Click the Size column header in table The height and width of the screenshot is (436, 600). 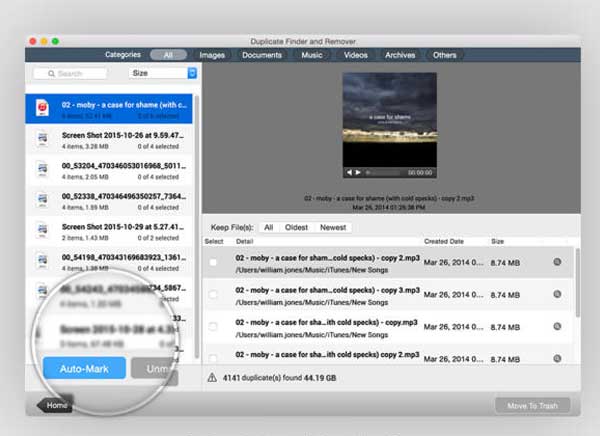point(497,242)
